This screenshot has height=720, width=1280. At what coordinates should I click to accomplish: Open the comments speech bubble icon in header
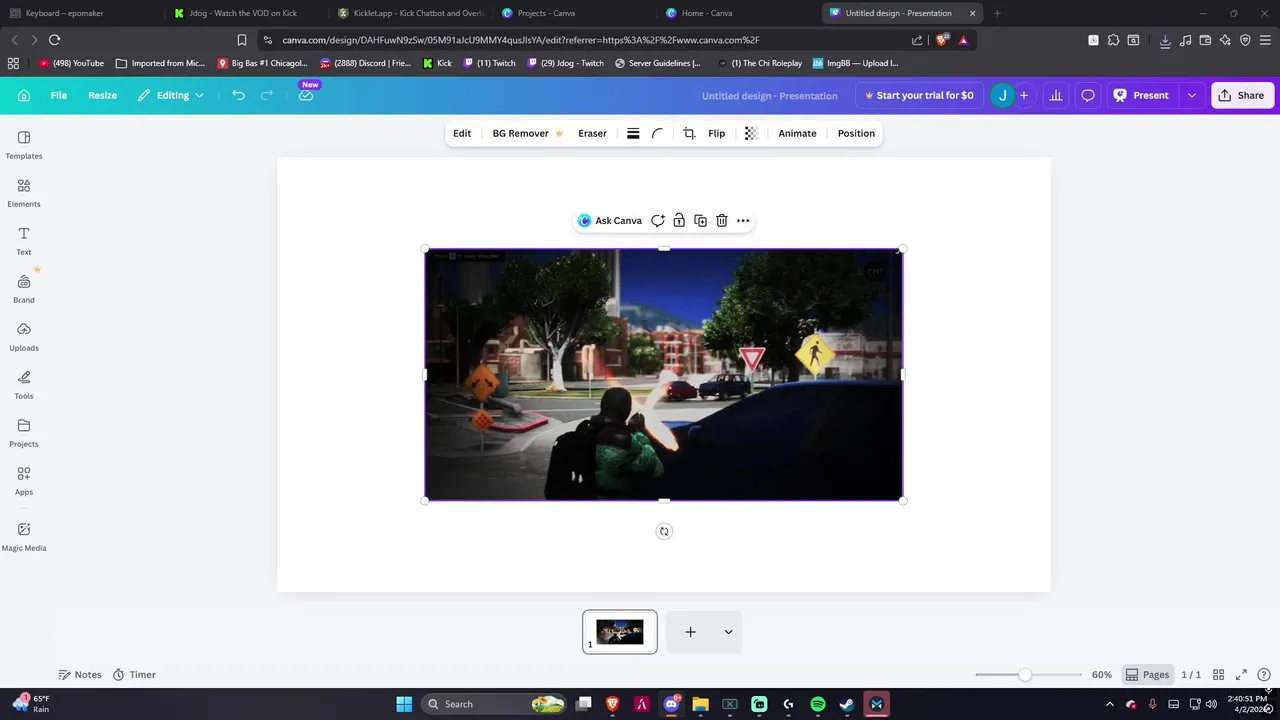(x=1088, y=95)
